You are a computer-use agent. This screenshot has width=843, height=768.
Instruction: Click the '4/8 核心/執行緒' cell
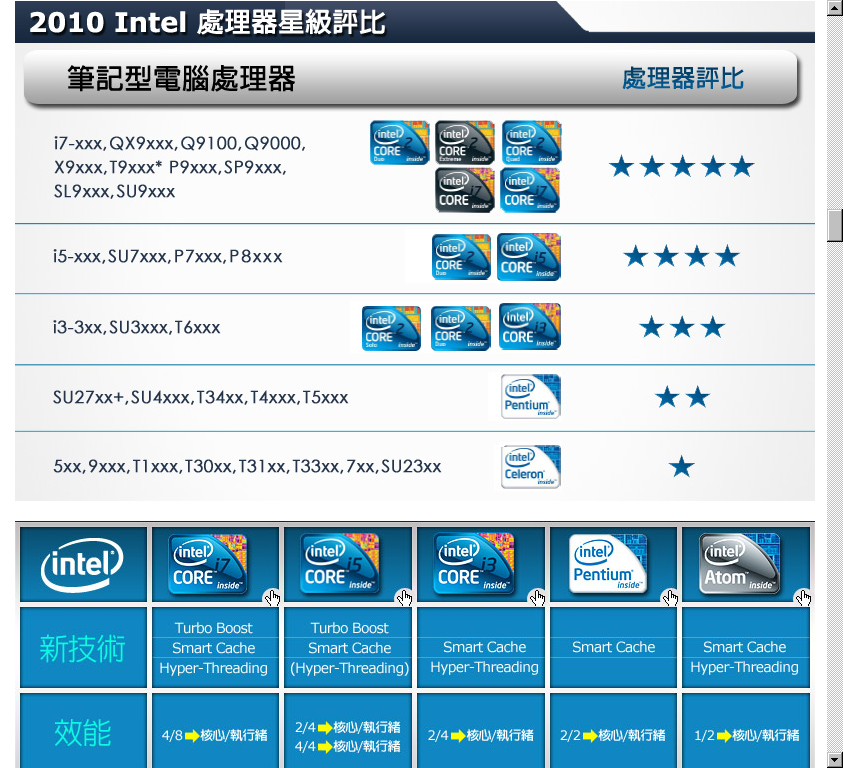coord(215,735)
